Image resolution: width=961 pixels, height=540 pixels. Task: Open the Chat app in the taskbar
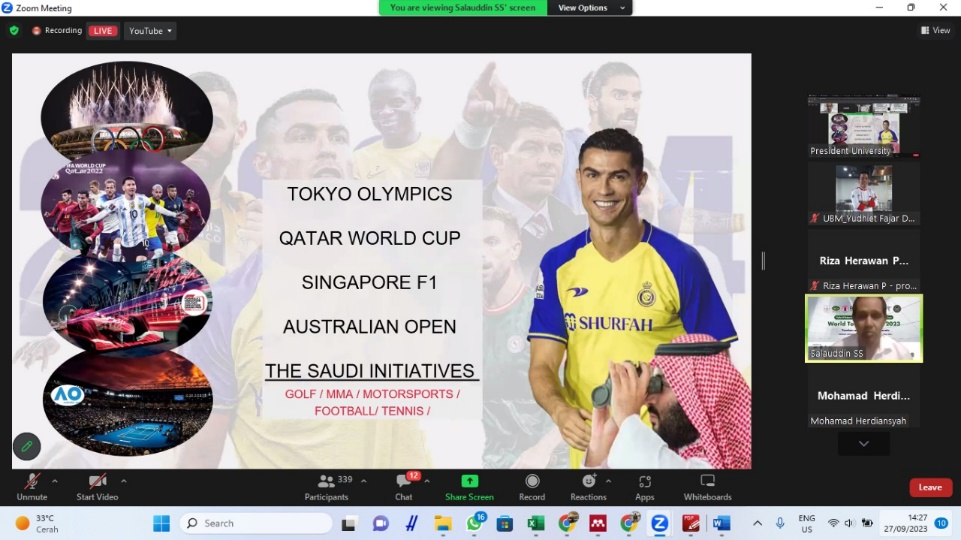click(x=381, y=523)
